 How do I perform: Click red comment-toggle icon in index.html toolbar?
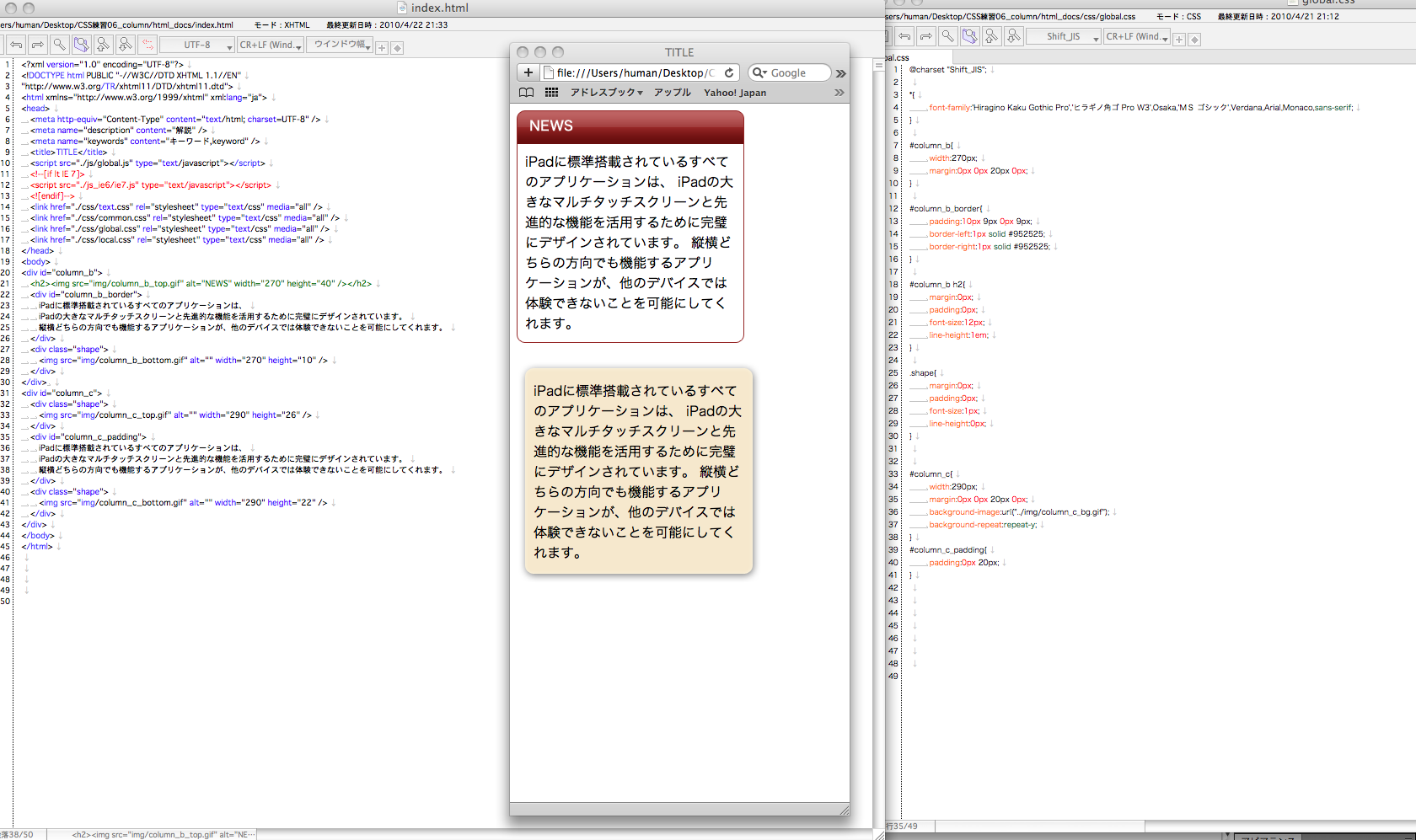tap(147, 45)
